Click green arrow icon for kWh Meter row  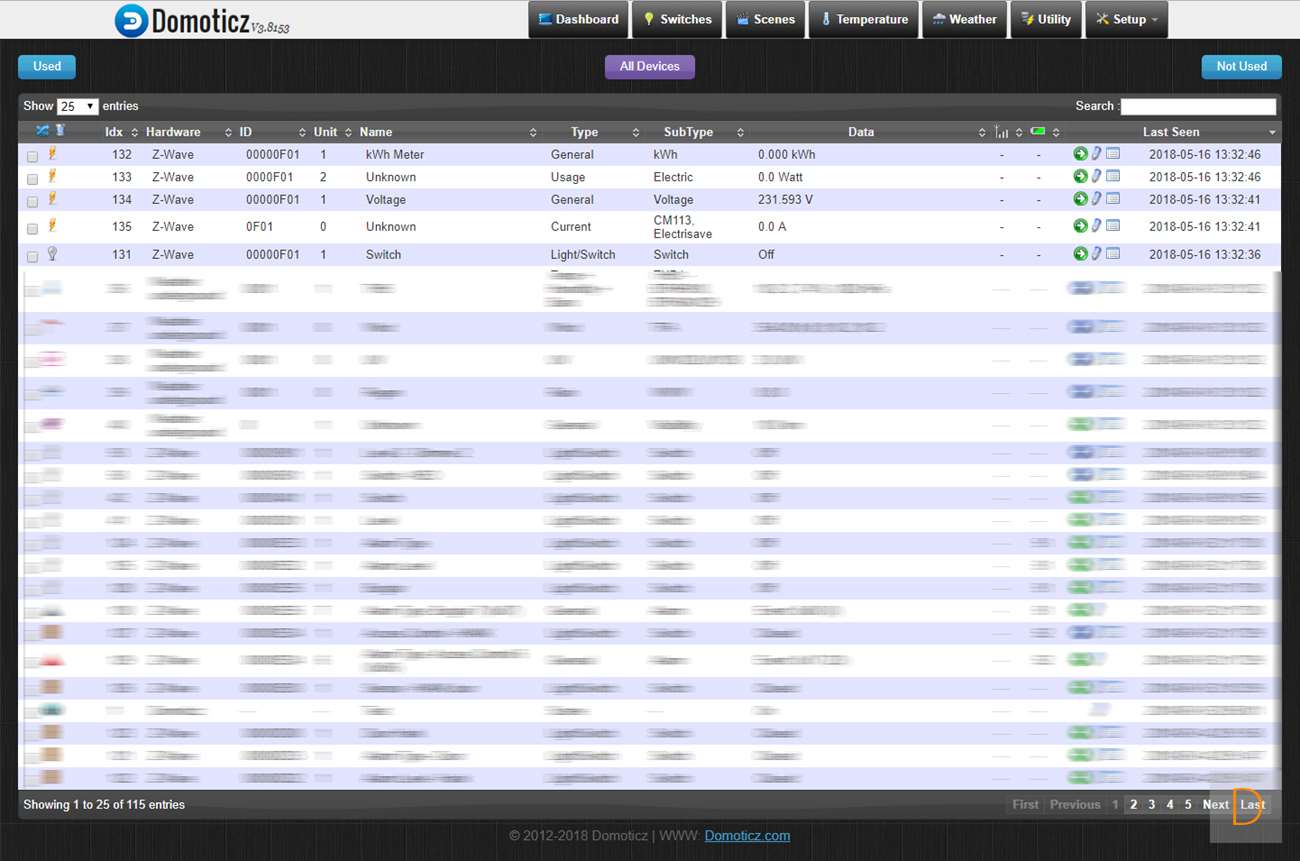point(1080,154)
